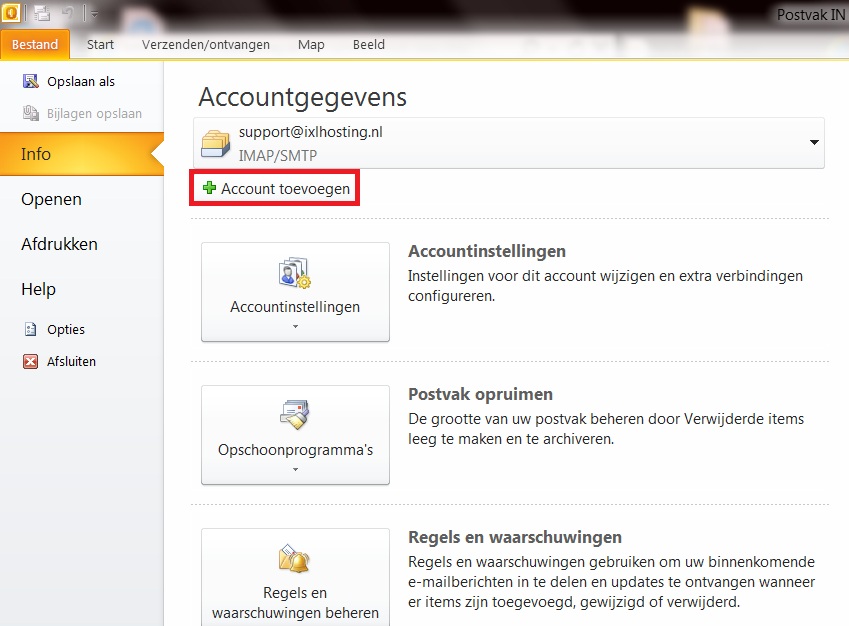Open the Beeld tab
The width and height of the screenshot is (849, 626).
(x=369, y=44)
